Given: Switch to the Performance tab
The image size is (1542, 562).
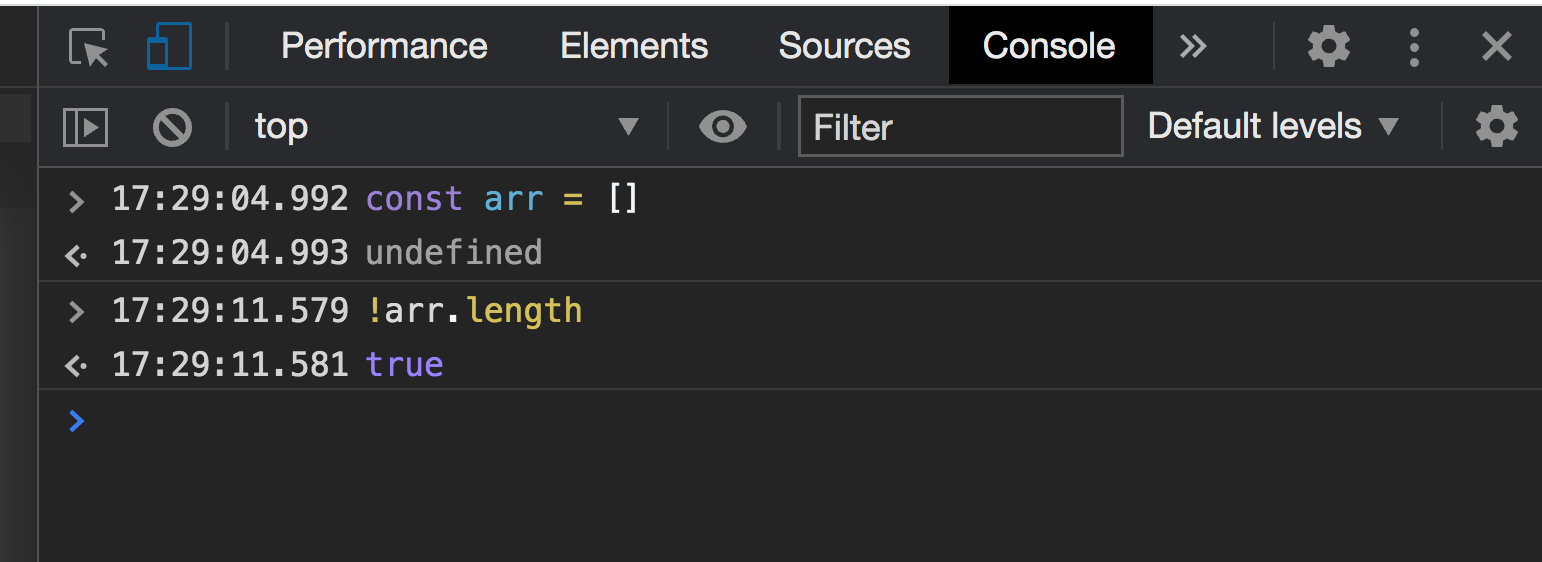Looking at the screenshot, I should tap(384, 47).
